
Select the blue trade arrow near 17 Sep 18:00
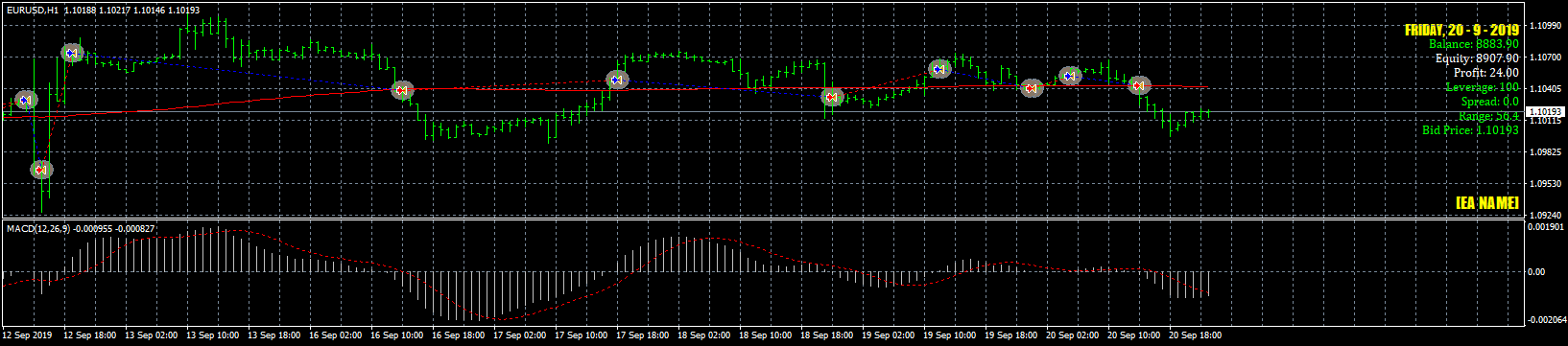[x=617, y=80]
